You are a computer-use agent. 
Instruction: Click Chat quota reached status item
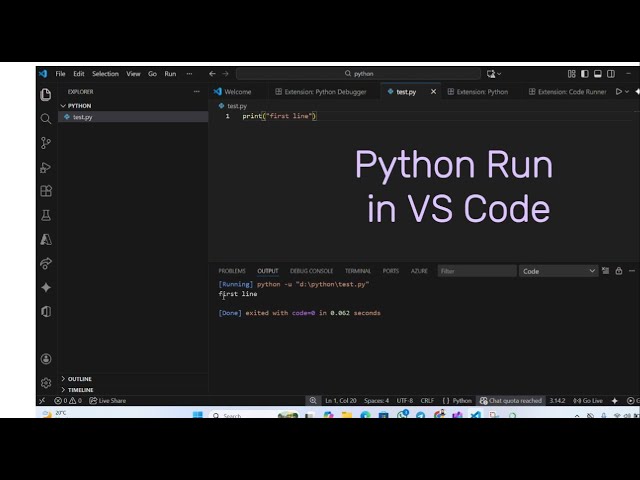[x=511, y=401]
